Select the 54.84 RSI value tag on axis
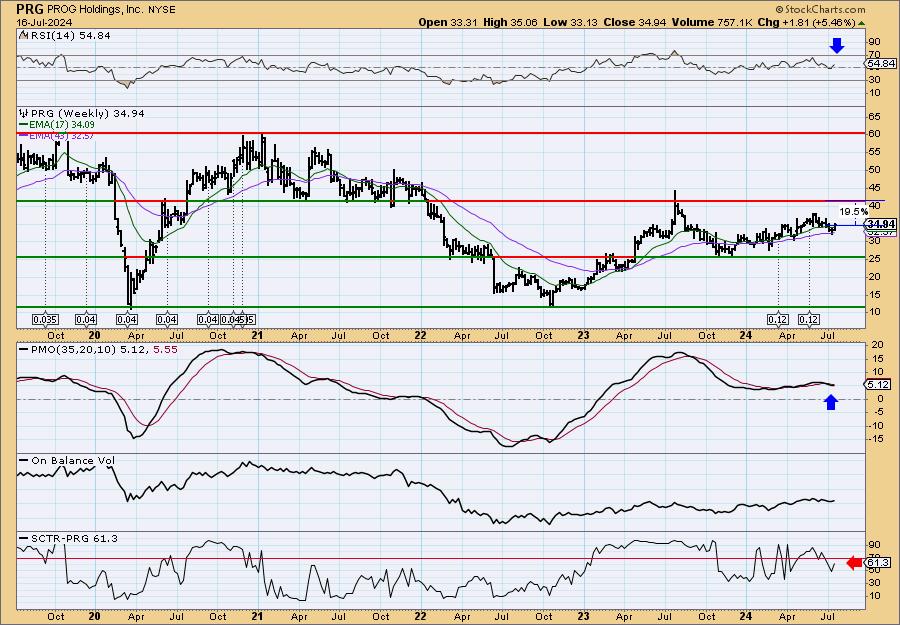Viewport: 900px width, 625px height. (881, 63)
